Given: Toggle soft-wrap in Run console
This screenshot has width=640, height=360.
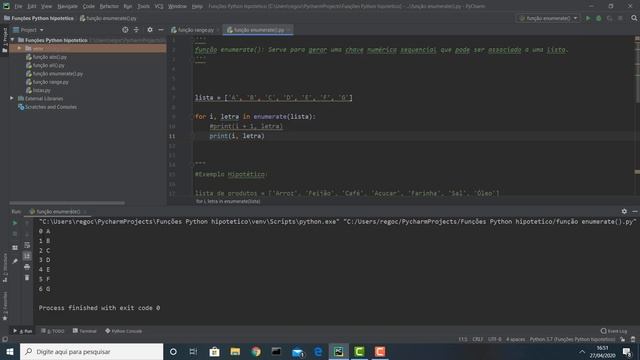Looking at the screenshot, I should [27, 245].
